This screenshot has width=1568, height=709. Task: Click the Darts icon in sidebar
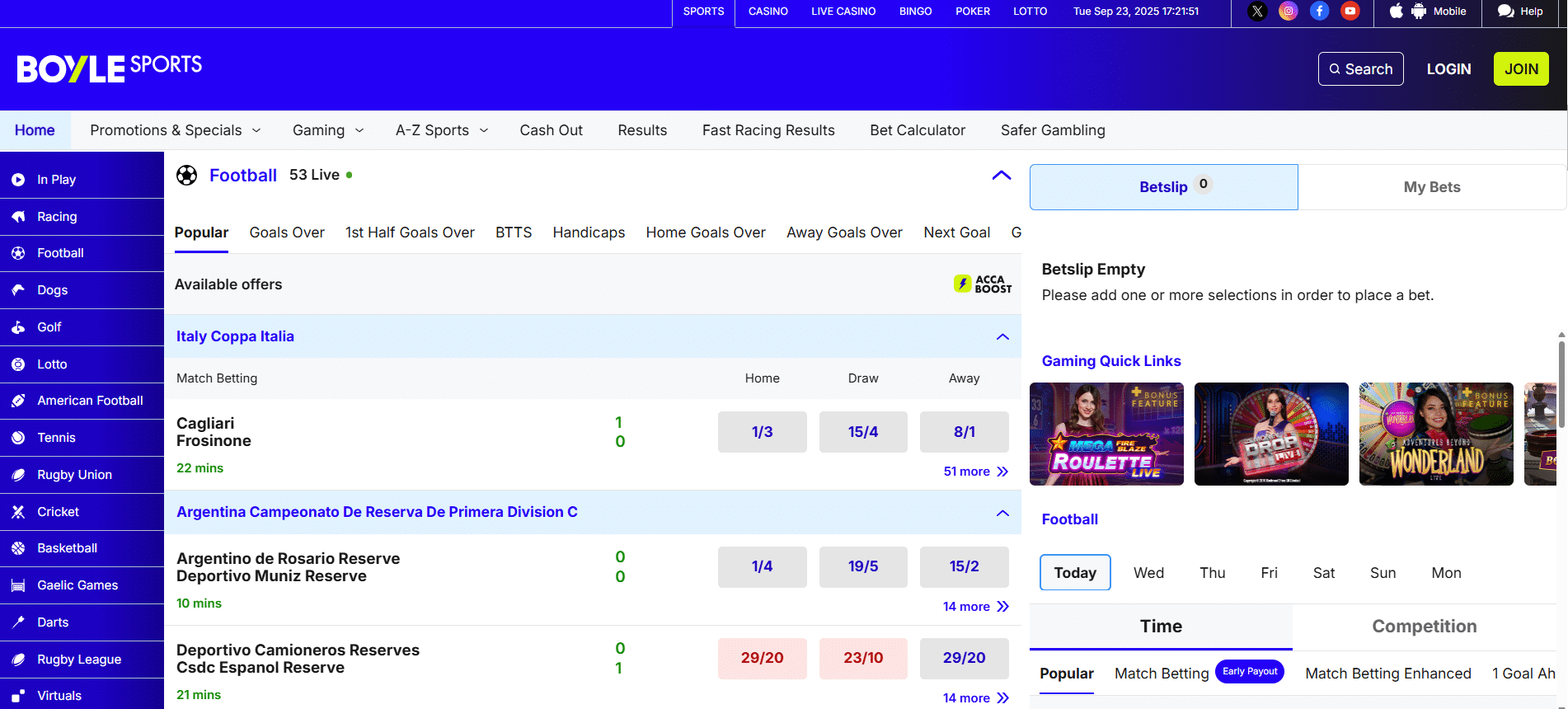point(18,622)
